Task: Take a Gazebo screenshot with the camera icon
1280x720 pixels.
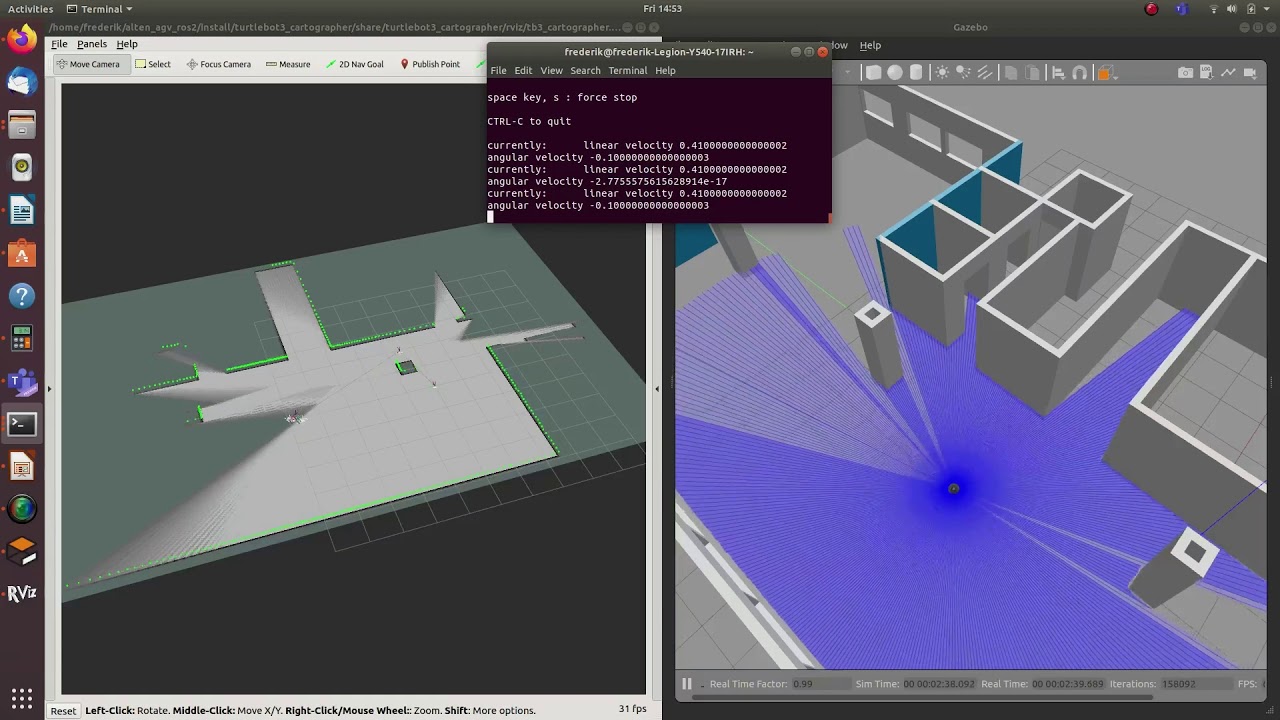Action: click(x=1185, y=72)
